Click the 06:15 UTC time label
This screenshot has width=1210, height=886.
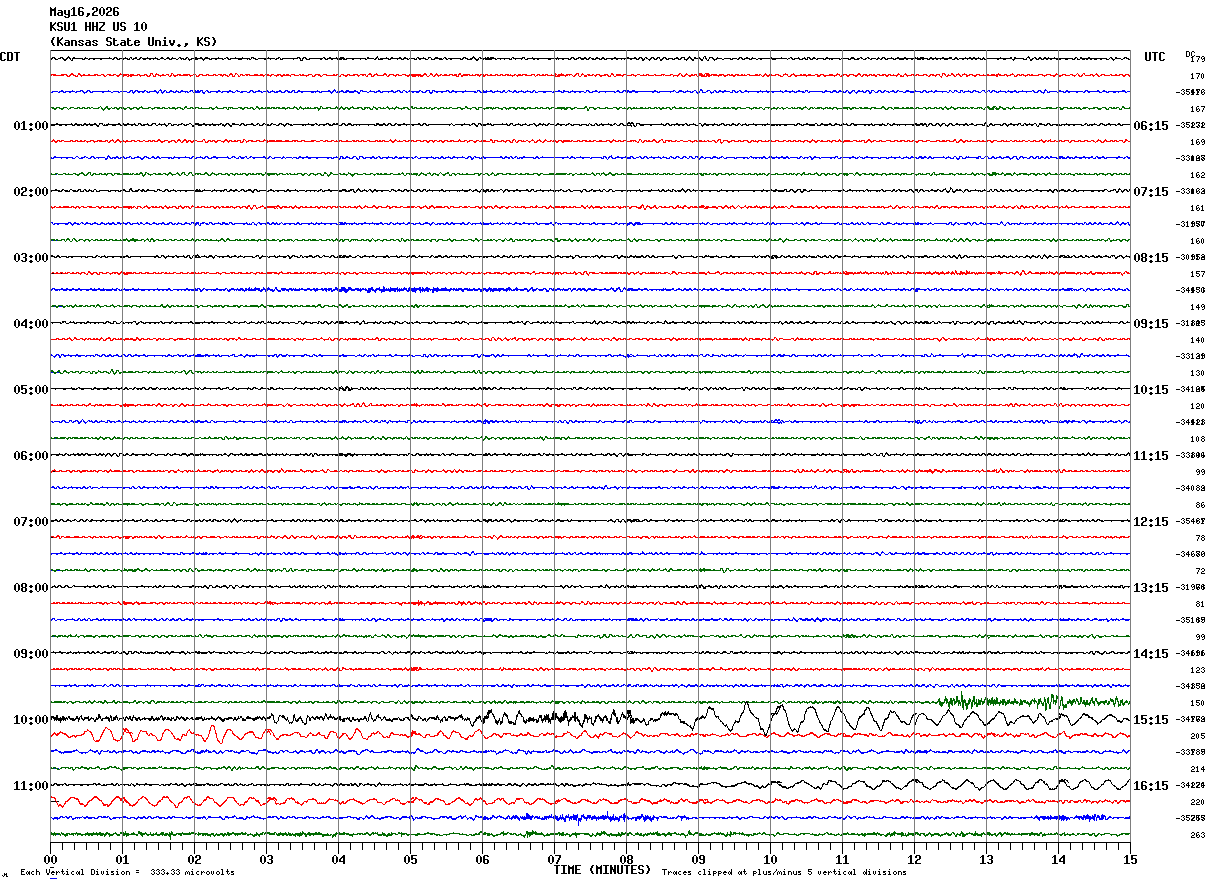(1150, 126)
